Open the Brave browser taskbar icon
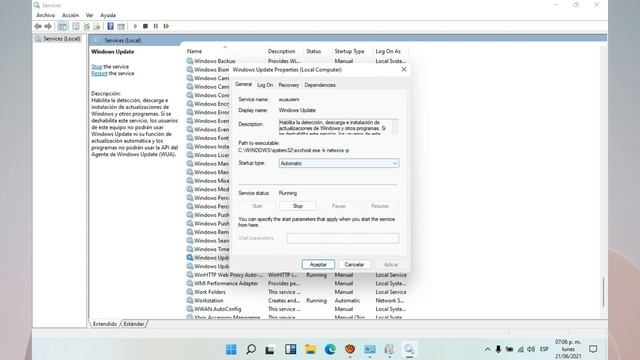Image resolution: width=640 pixels, height=360 pixels. [350, 349]
